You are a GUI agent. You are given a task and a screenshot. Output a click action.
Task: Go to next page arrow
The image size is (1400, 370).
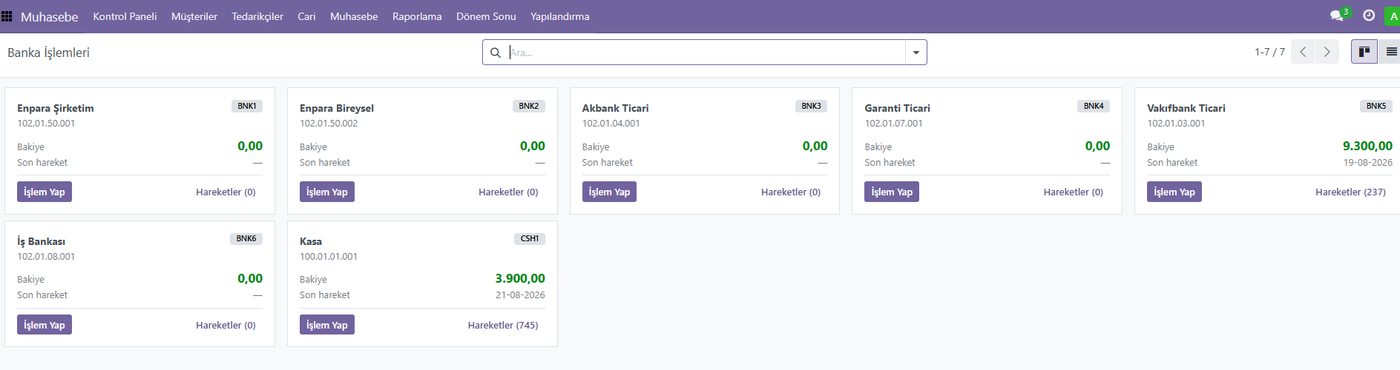[x=1327, y=52]
